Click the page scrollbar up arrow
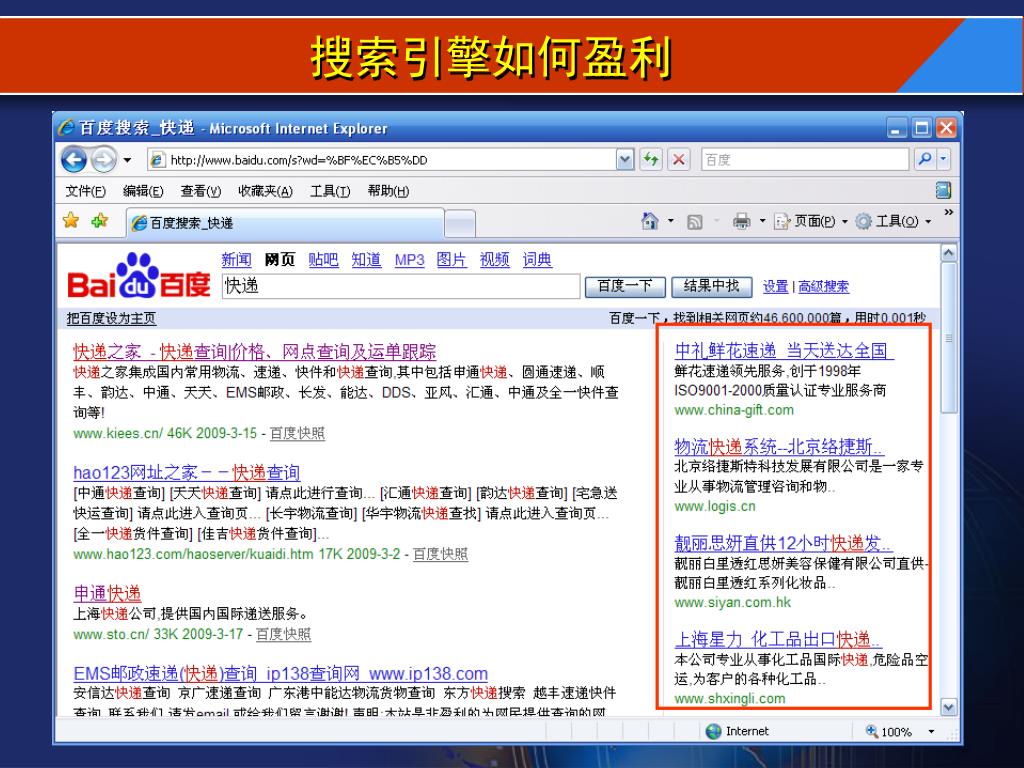Viewport: 1024px width, 768px height. pos(949,252)
